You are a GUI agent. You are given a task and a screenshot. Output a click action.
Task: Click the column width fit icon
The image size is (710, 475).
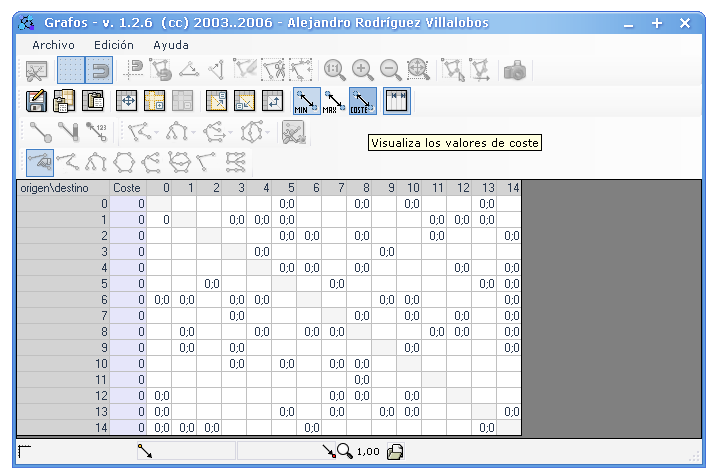(x=398, y=101)
